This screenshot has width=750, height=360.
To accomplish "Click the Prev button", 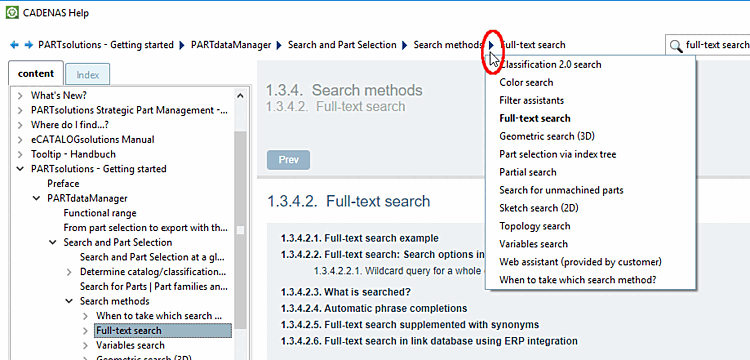I will tap(288, 160).
